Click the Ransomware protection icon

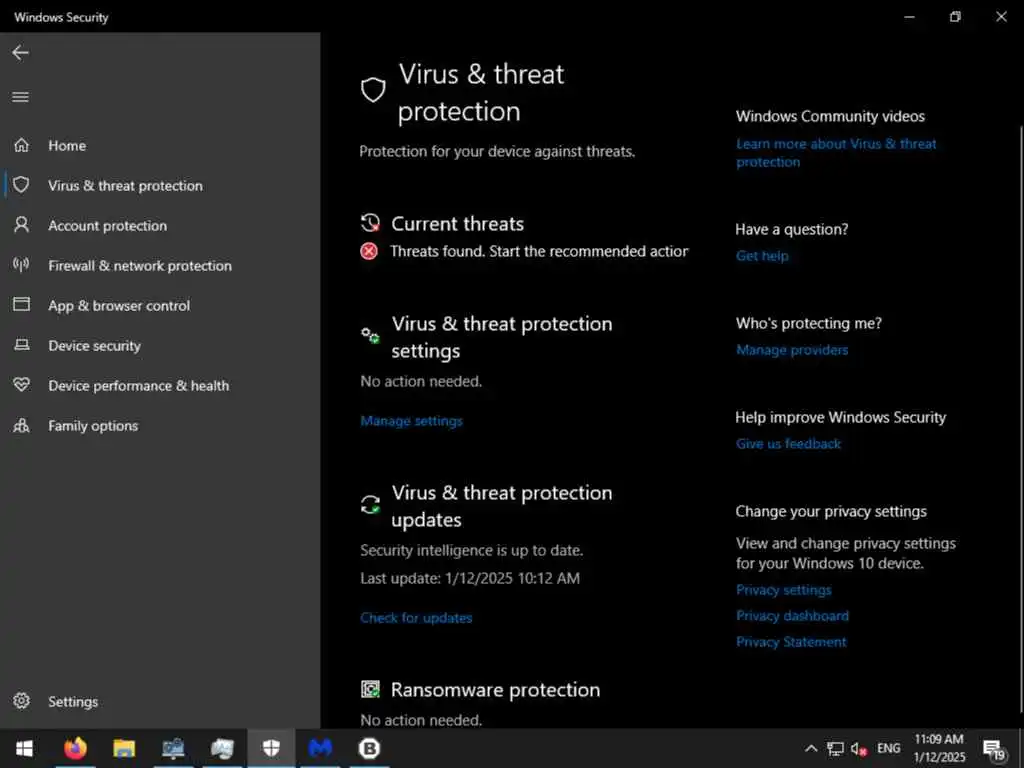point(370,689)
